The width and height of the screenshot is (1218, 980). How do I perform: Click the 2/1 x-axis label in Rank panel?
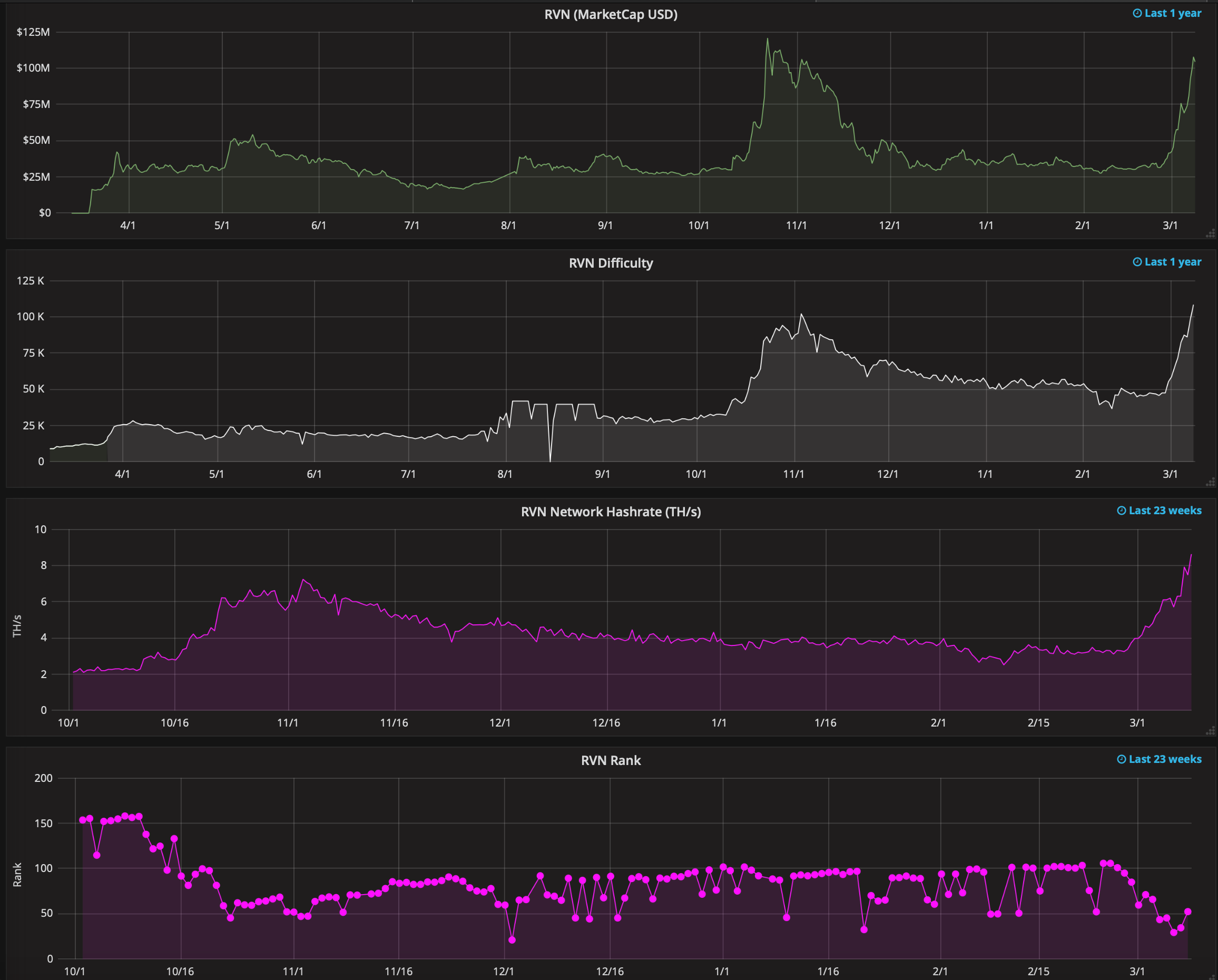point(940,972)
